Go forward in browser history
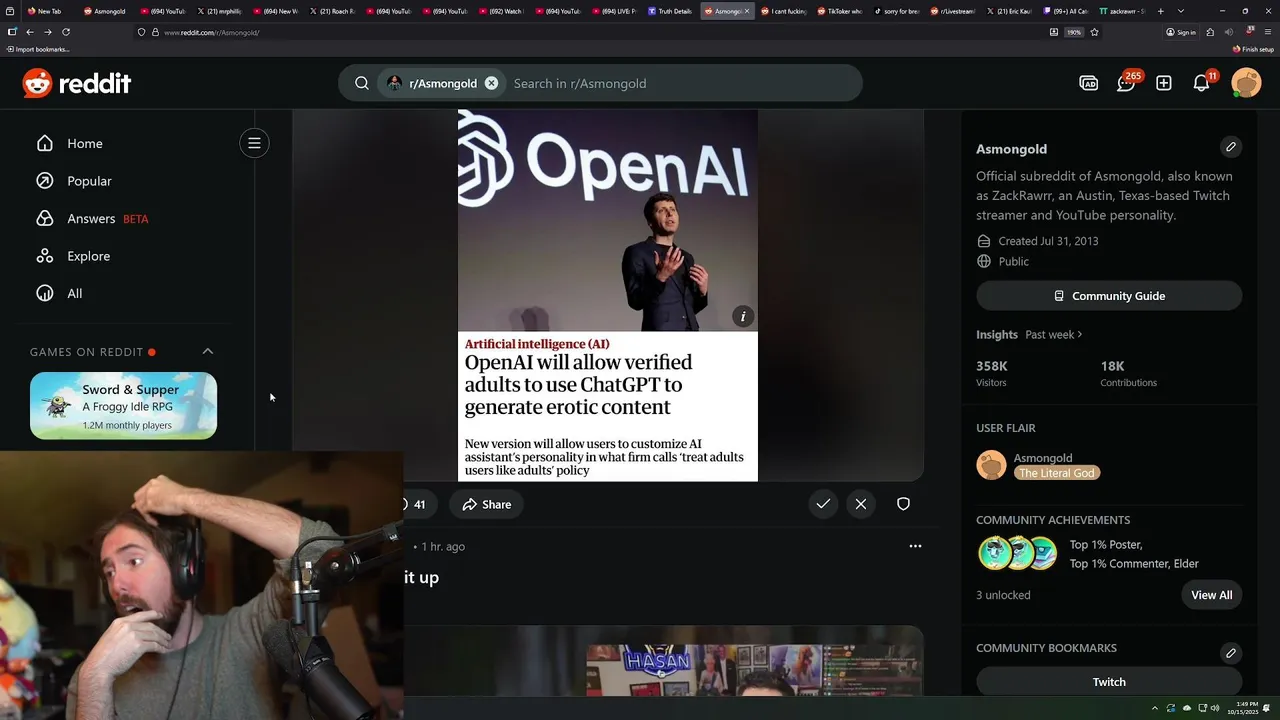 (47, 32)
